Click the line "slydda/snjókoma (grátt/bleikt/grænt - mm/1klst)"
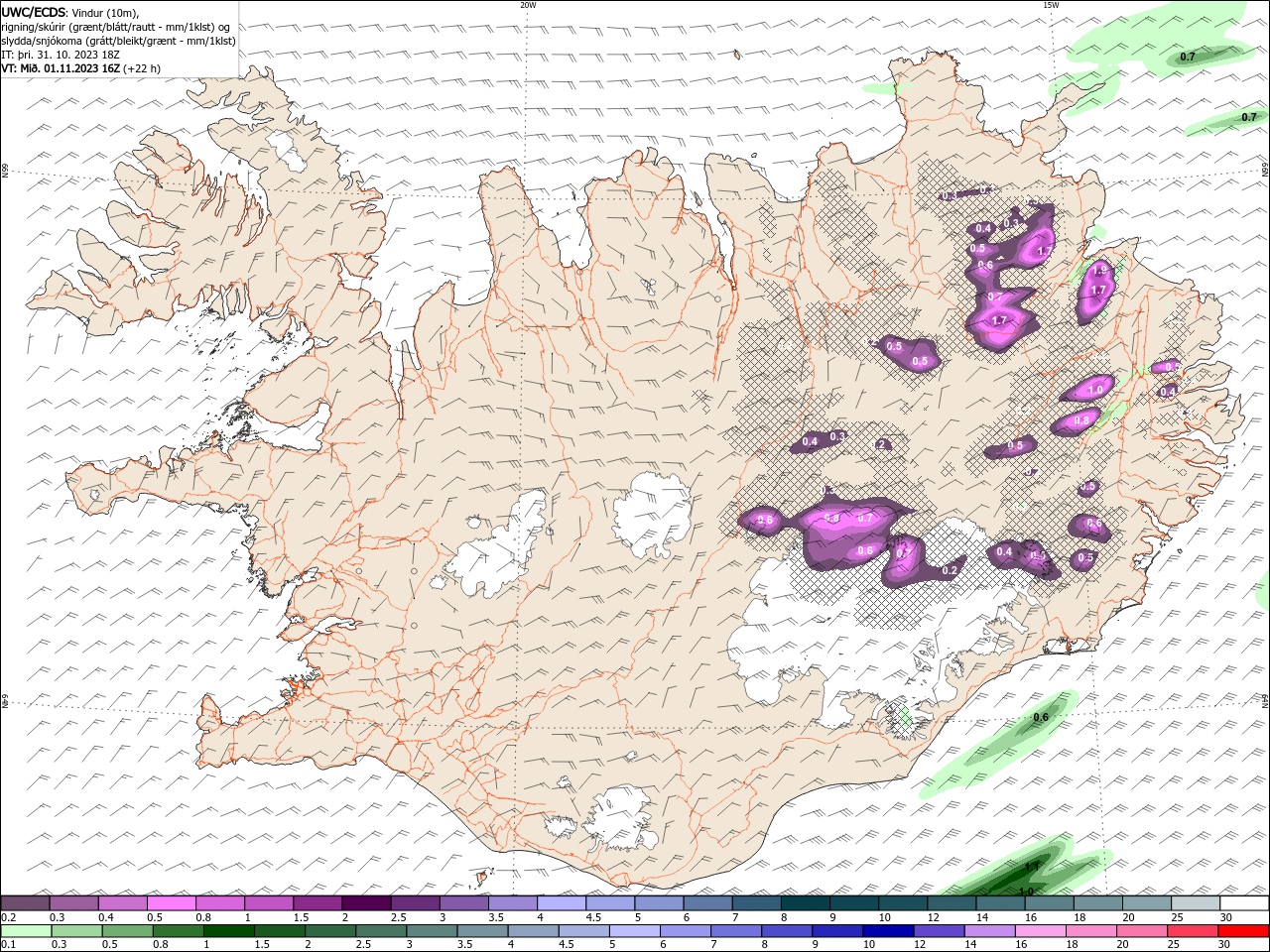 118,41
